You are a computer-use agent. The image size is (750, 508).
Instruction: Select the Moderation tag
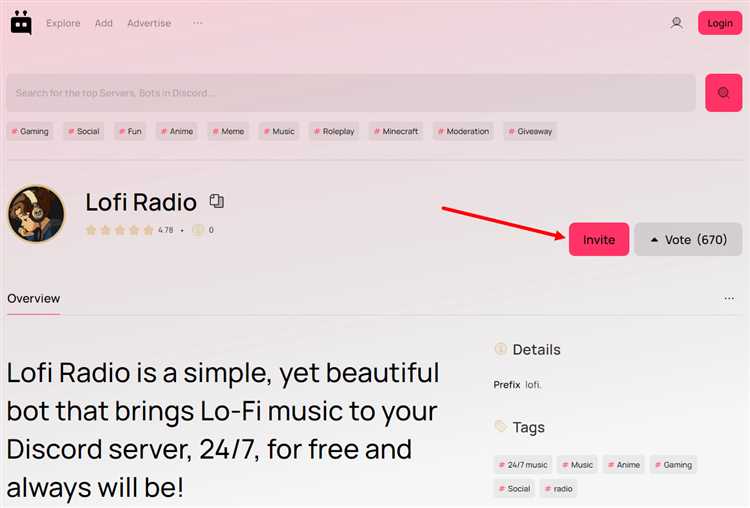point(463,131)
